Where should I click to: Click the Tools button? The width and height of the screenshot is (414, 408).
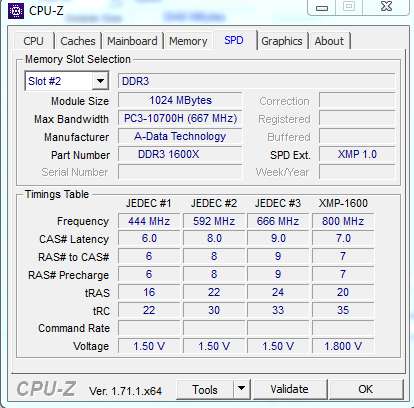pos(205,389)
